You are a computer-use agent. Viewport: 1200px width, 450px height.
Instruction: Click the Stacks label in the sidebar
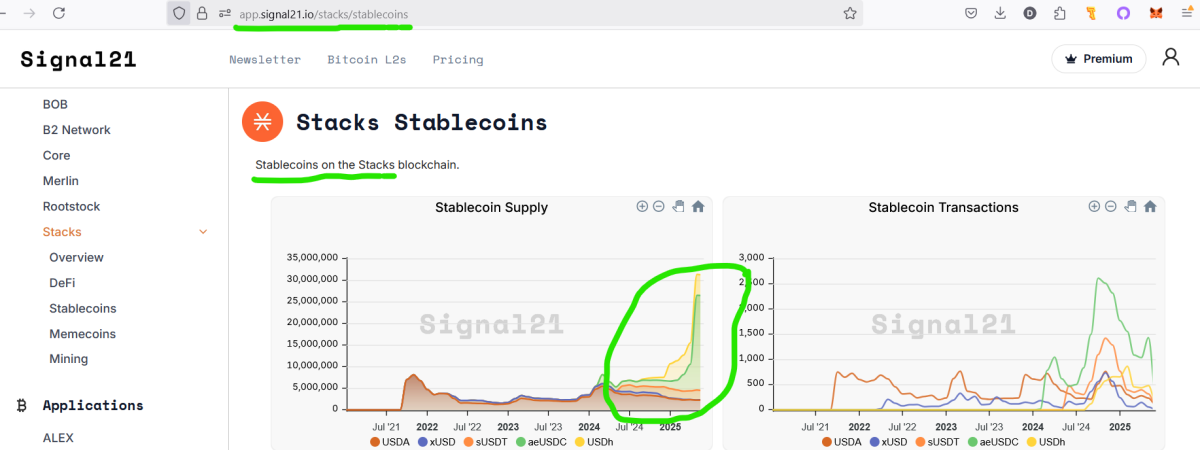pos(62,232)
